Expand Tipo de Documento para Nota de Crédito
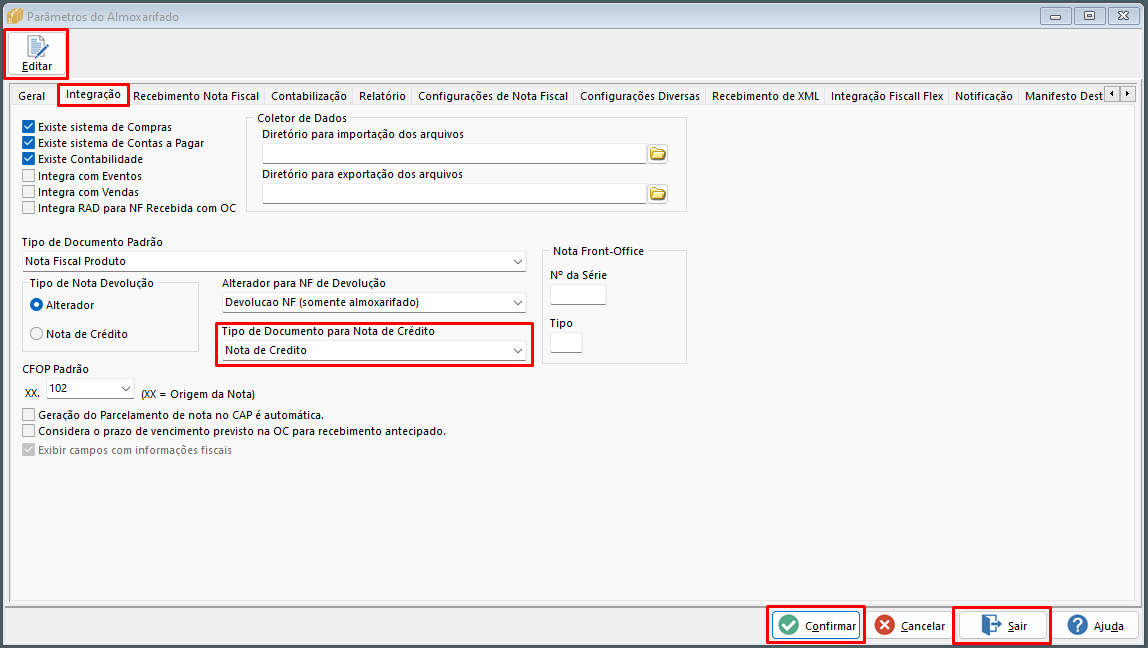 tap(518, 351)
